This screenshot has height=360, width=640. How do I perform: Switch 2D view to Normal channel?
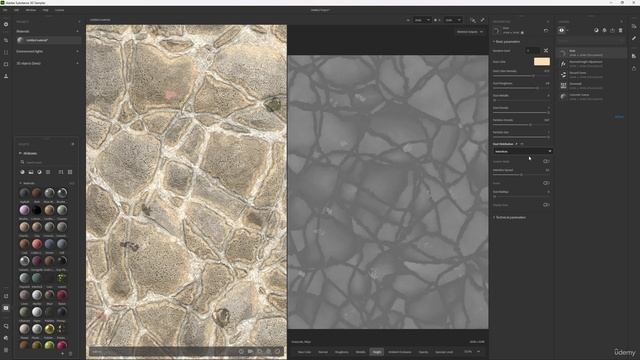tap(323, 352)
